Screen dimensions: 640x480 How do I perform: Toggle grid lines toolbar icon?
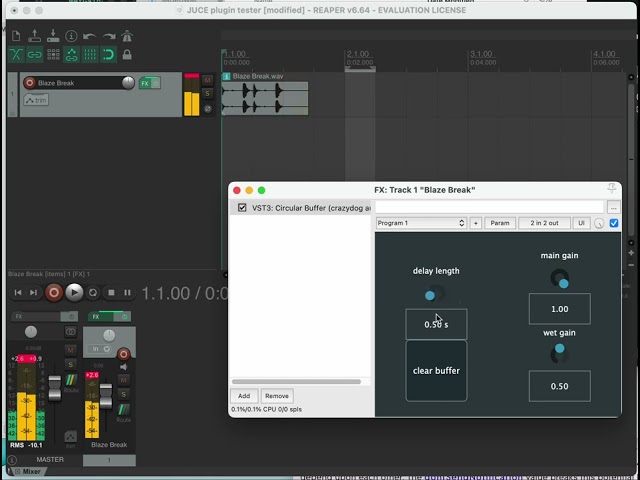pyautogui.click(x=90, y=54)
